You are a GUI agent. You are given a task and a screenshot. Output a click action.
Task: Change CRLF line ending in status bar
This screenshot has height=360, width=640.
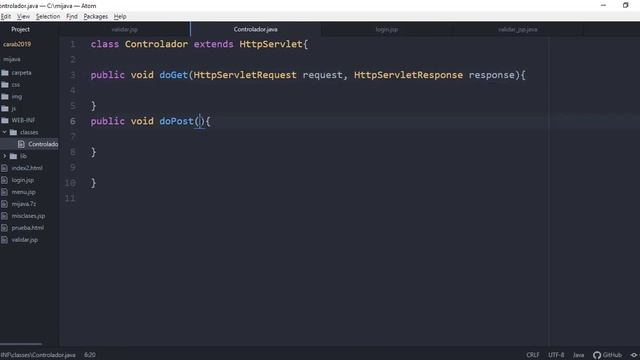(x=533, y=355)
